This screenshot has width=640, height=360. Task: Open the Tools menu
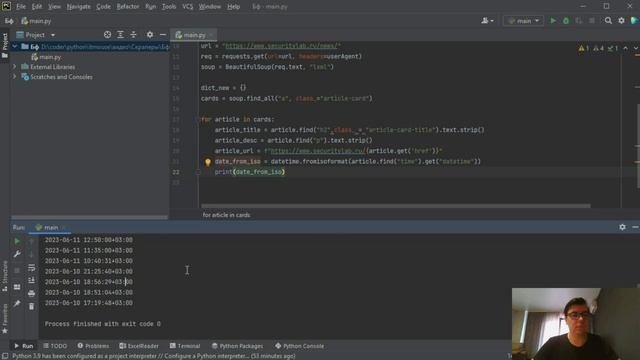(x=169, y=7)
